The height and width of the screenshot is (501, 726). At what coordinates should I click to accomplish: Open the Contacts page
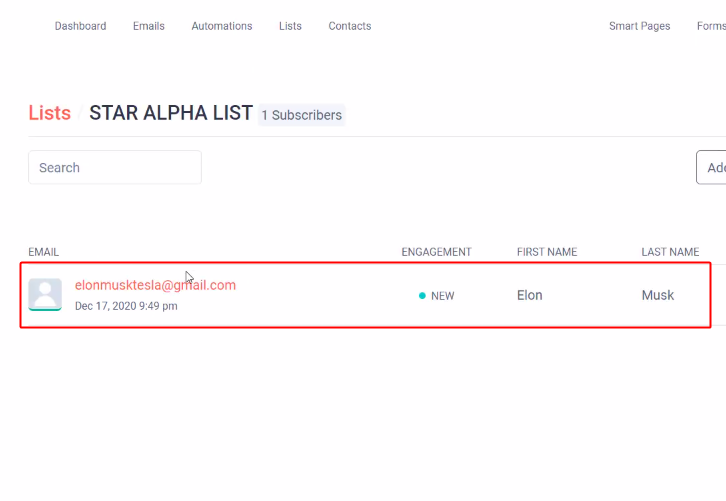coord(350,26)
